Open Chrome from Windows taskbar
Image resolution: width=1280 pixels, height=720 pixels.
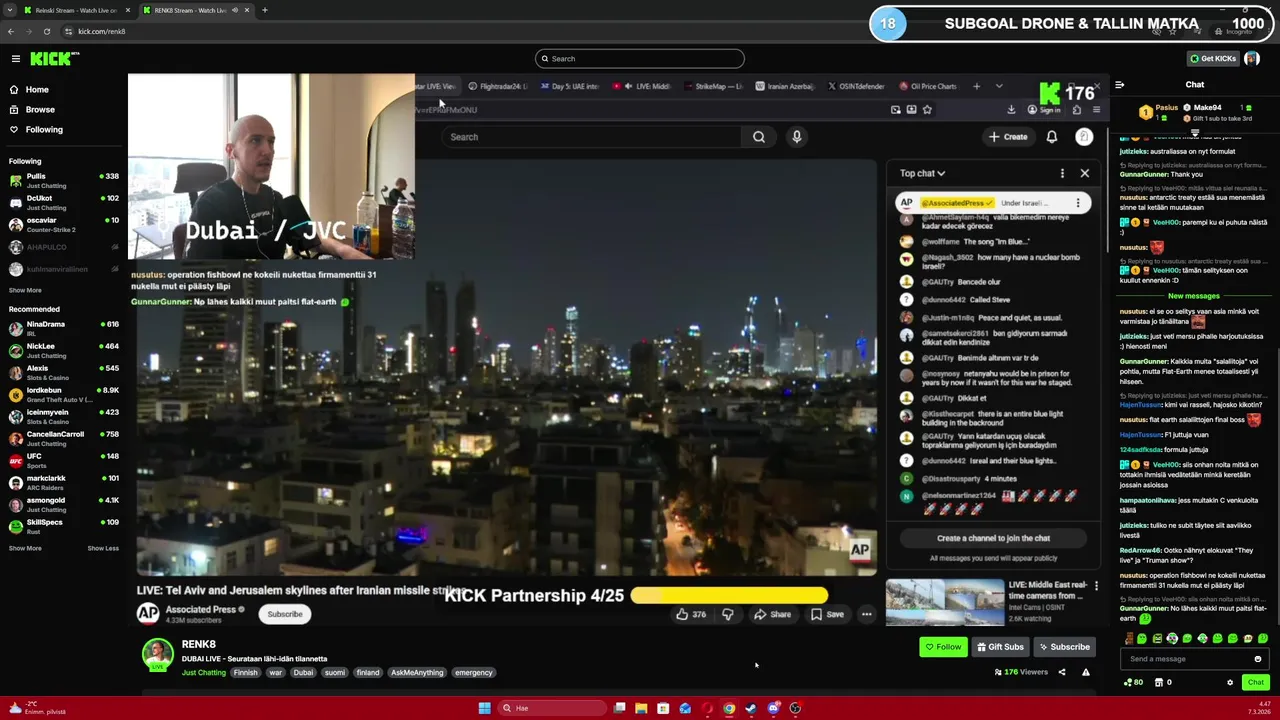(729, 709)
